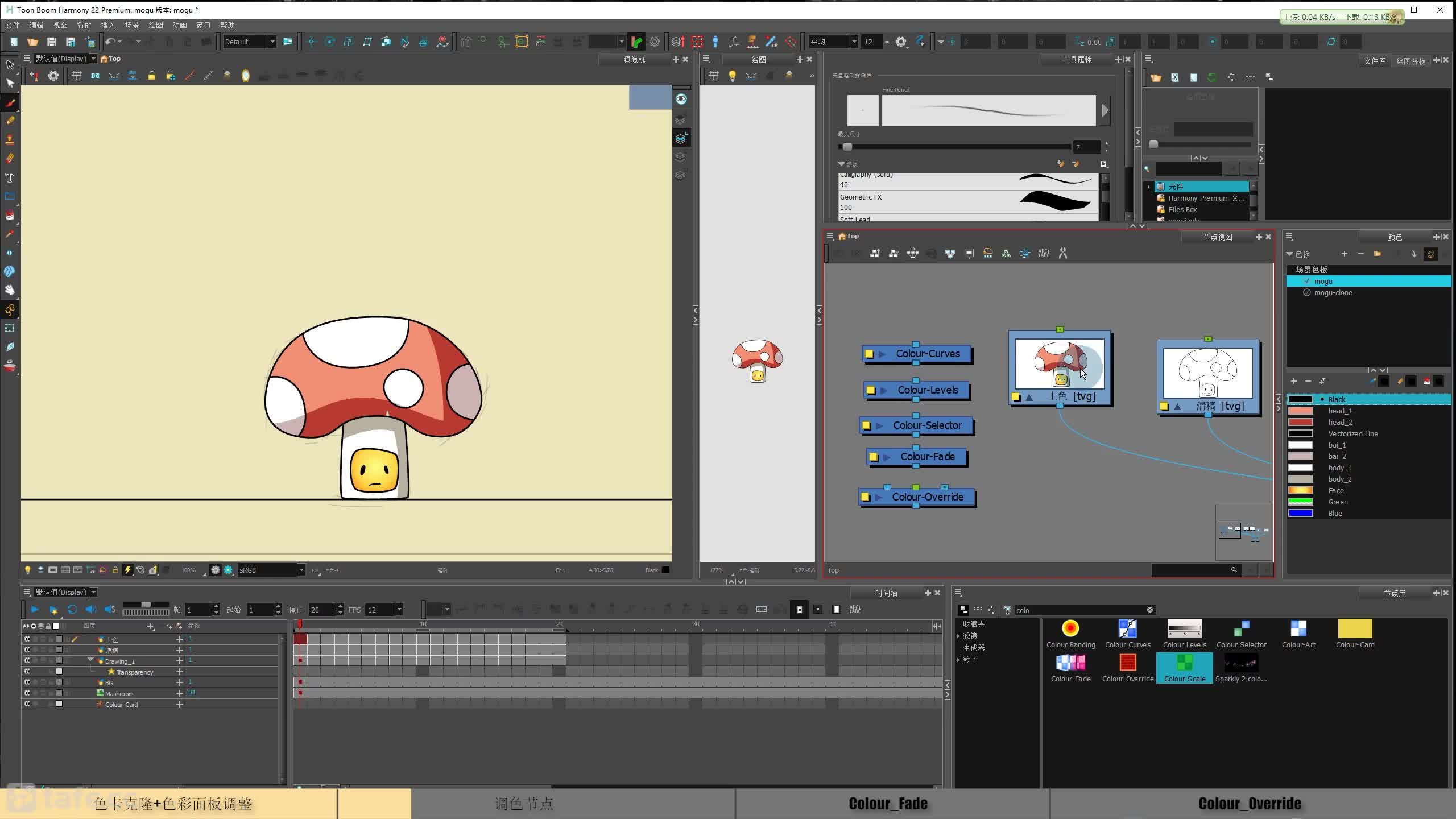Open the FPS 12 dropdown
1456x819 pixels.
(399, 610)
